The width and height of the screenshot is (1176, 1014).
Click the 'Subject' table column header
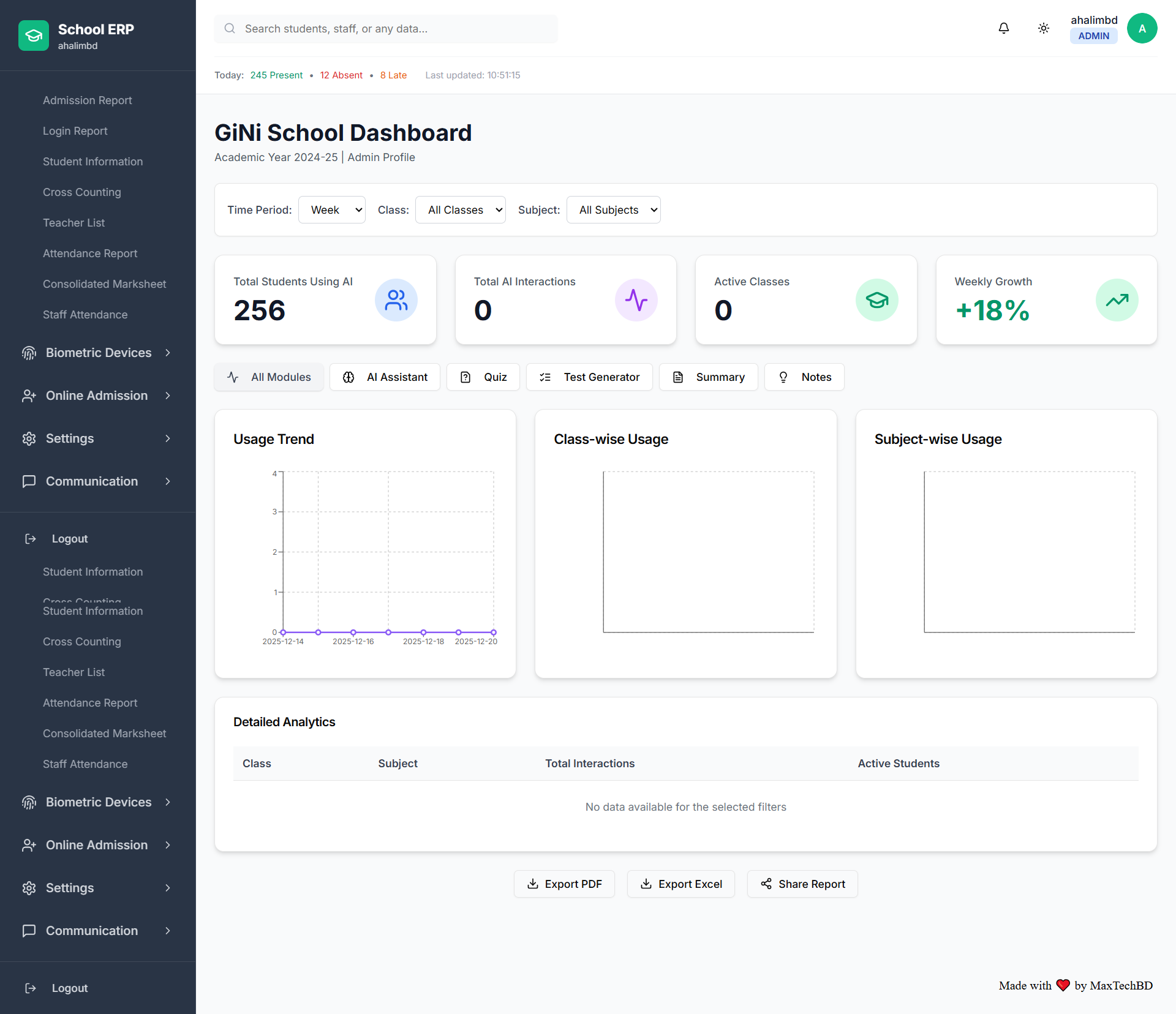coord(398,764)
